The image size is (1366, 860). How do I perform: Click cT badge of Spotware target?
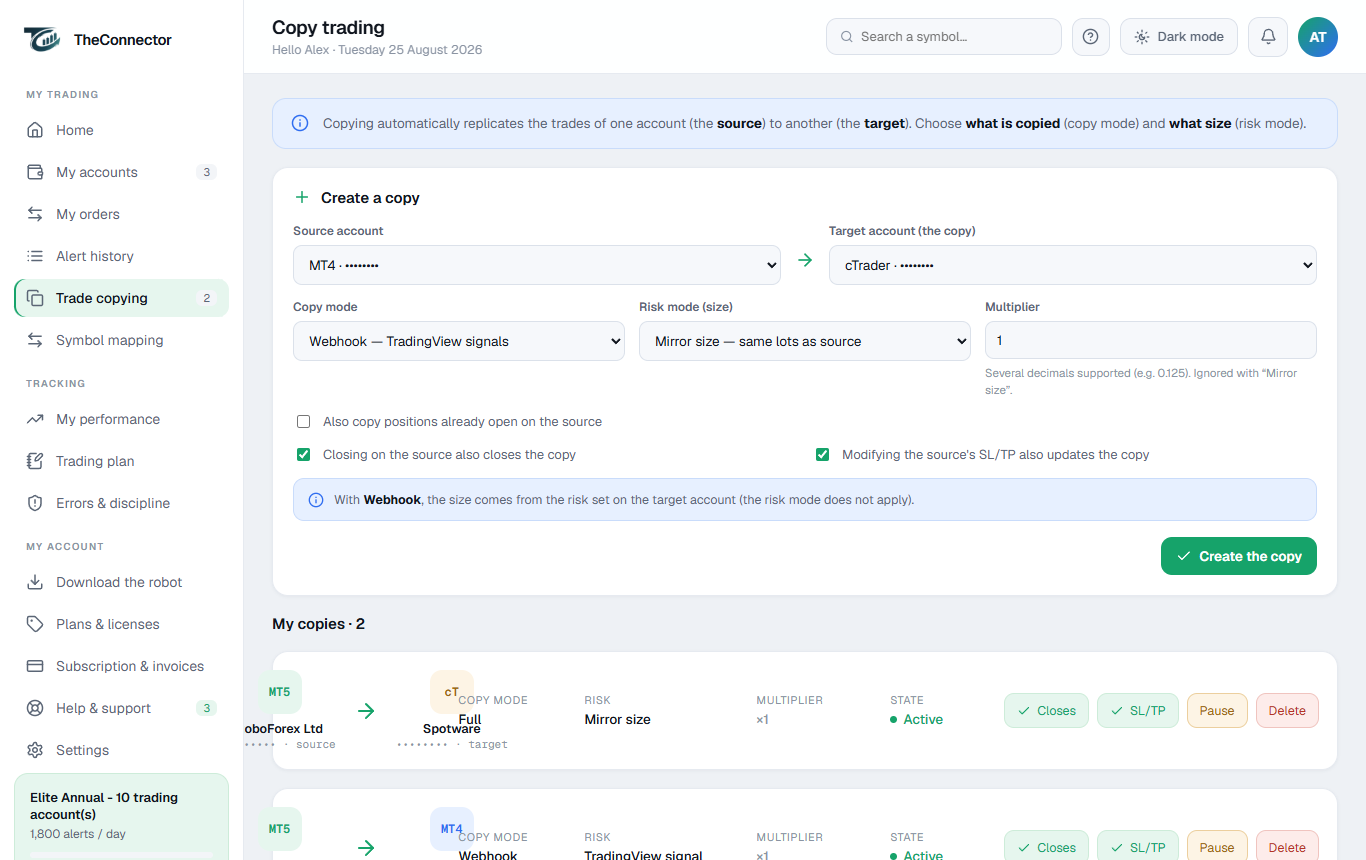coord(452,692)
